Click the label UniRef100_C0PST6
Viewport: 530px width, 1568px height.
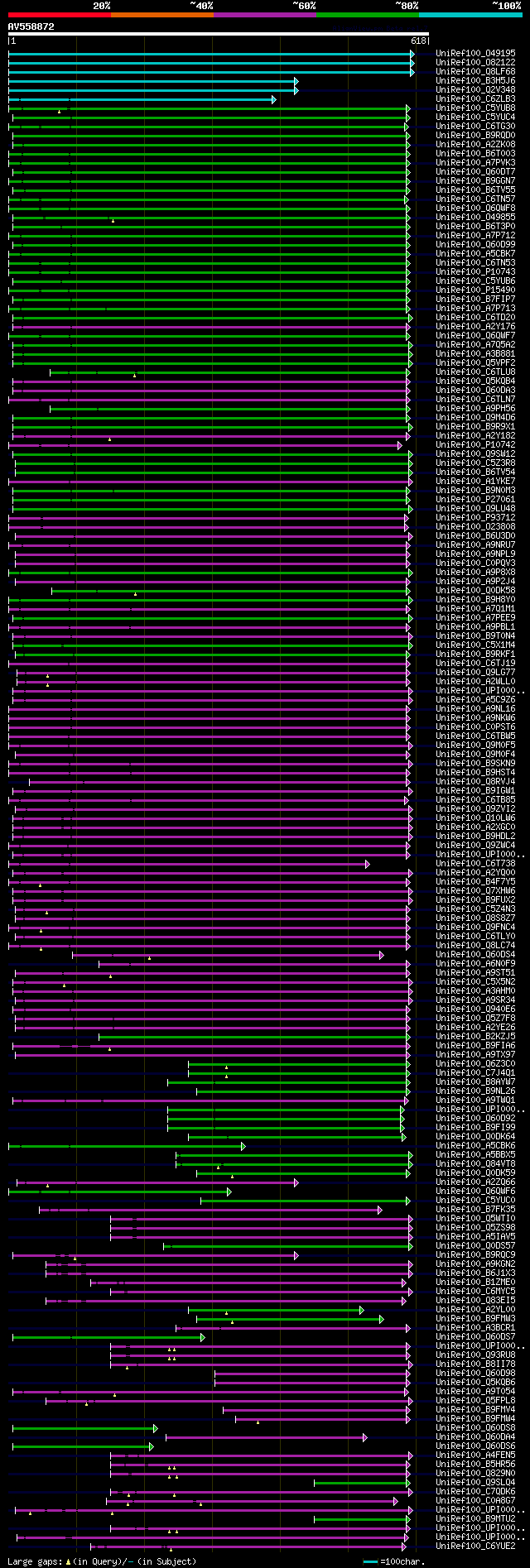476,726
